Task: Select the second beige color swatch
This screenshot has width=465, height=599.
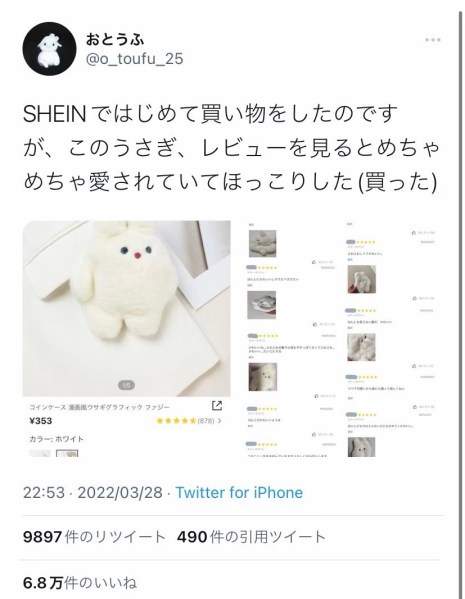Action: [x=67, y=453]
